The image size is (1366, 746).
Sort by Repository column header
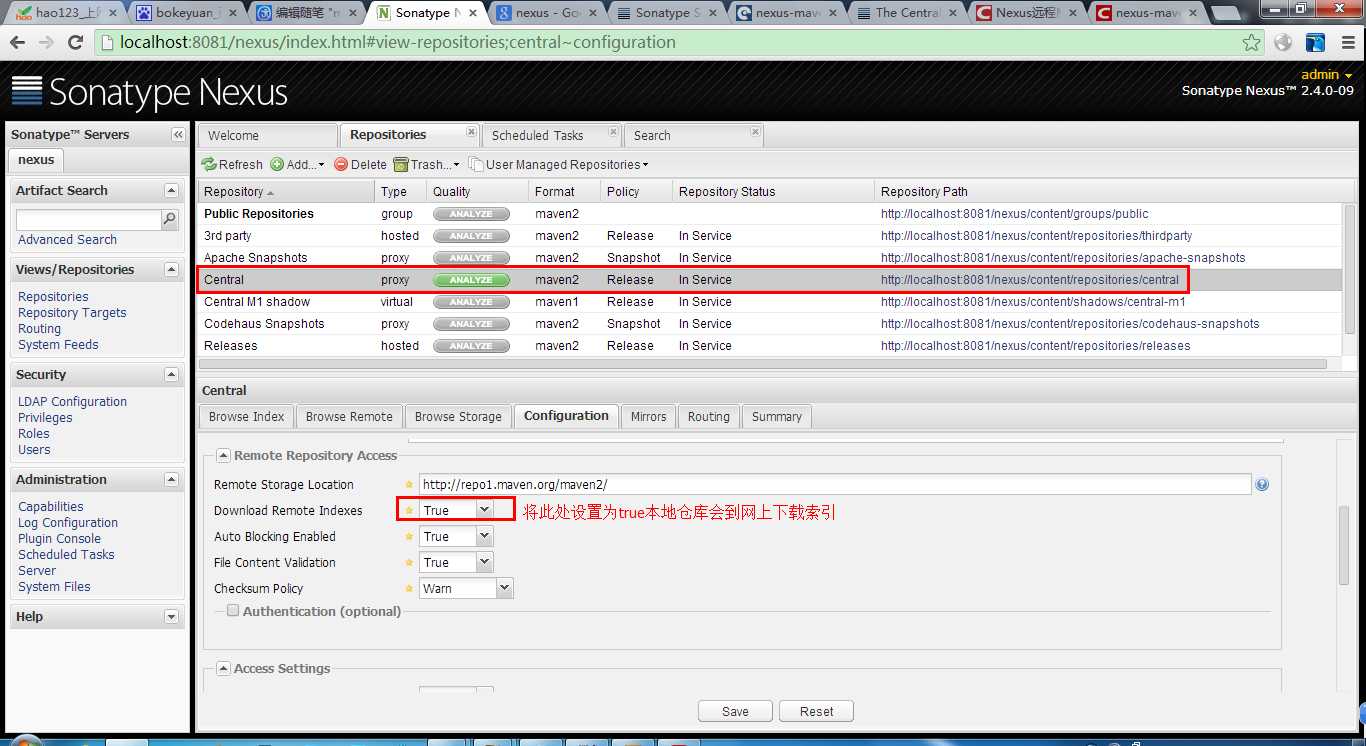coord(285,191)
